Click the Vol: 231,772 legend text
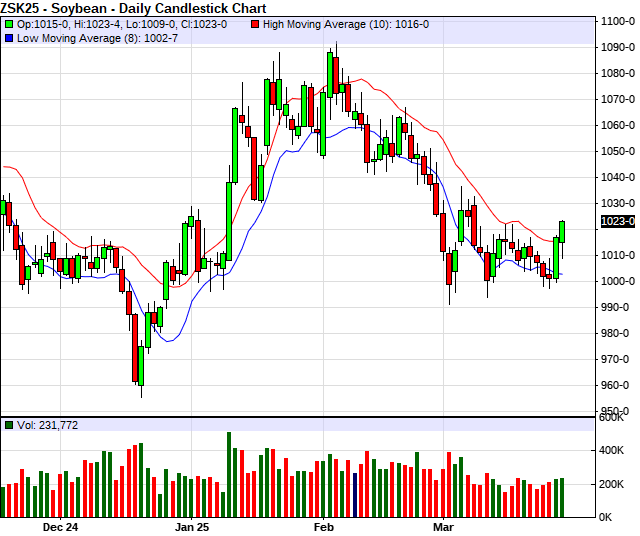 coord(47,426)
